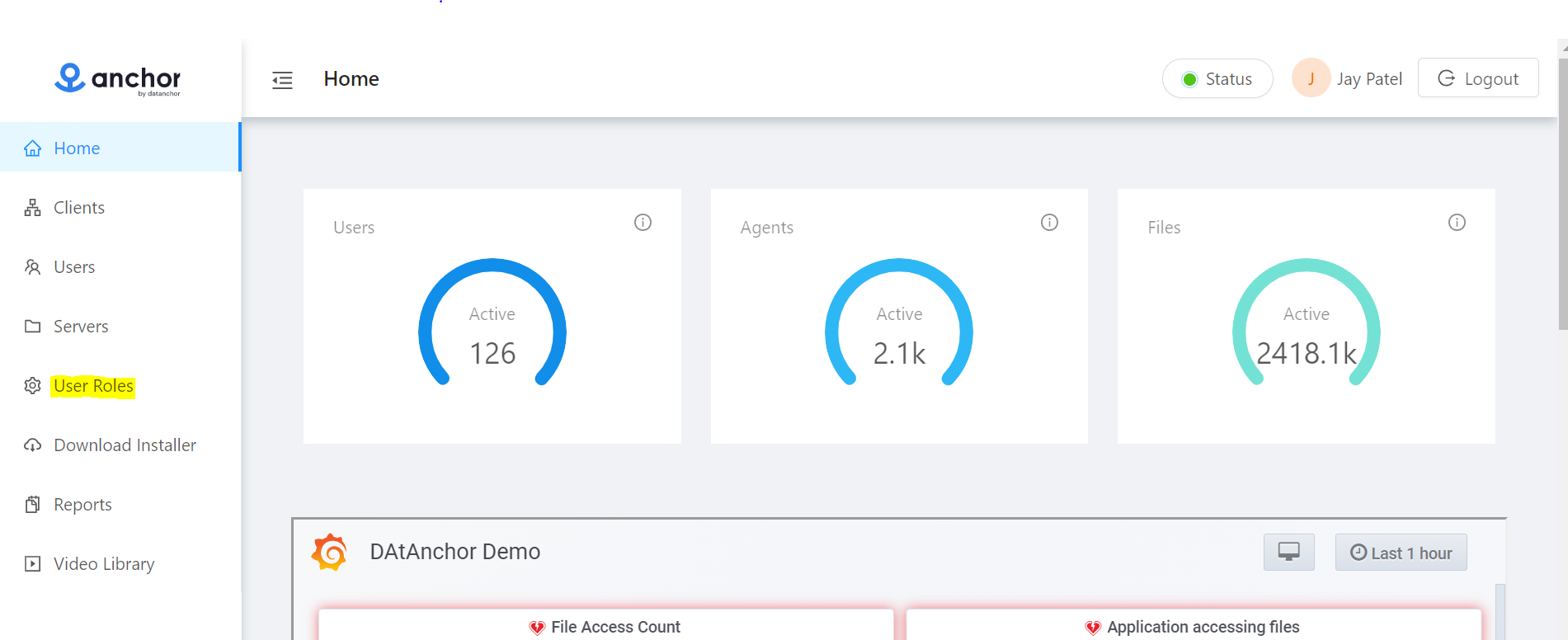The height and width of the screenshot is (640, 1568).
Task: Click the User Roles gear icon
Action: [x=33, y=386]
